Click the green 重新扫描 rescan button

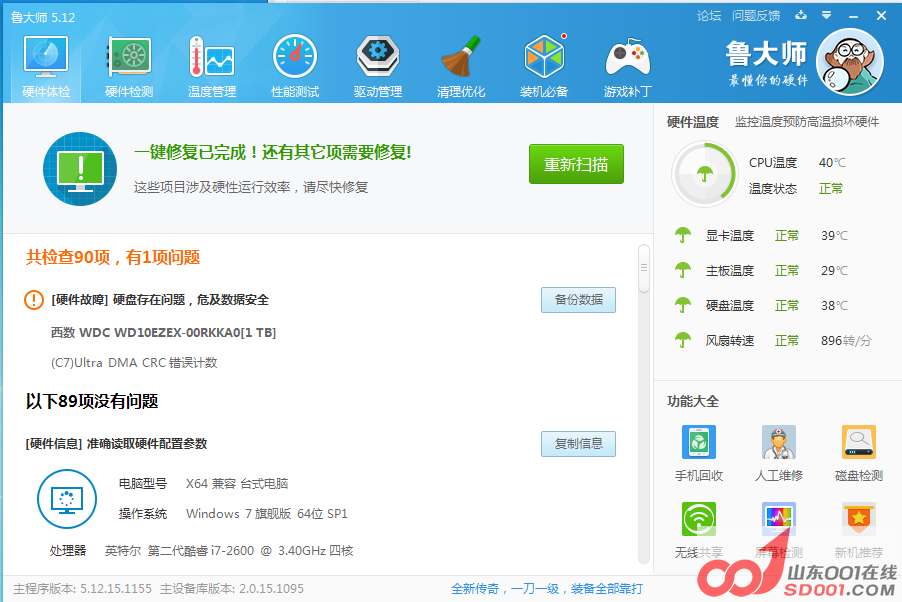576,164
